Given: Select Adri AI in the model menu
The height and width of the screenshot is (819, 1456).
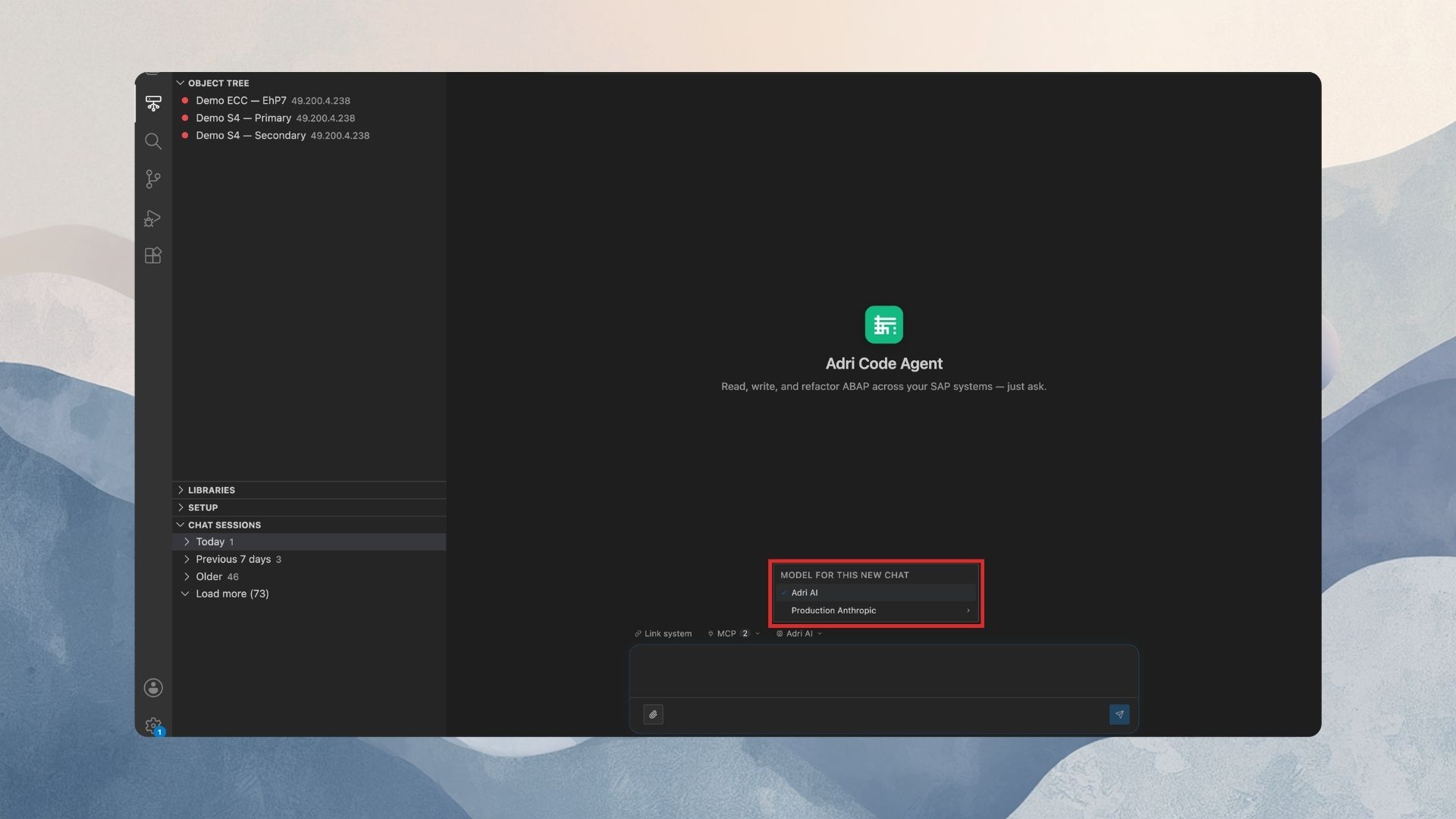Looking at the screenshot, I should (x=876, y=593).
